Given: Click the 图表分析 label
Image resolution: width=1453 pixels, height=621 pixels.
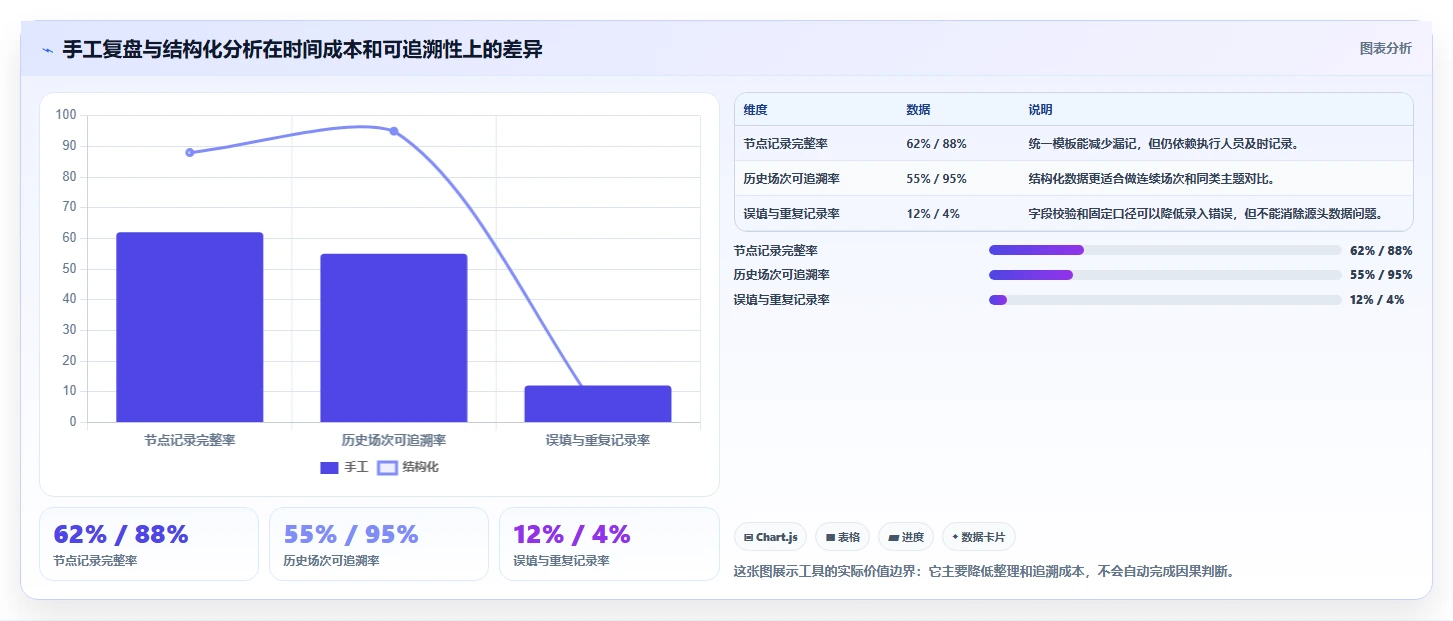Looking at the screenshot, I should [x=1386, y=48].
